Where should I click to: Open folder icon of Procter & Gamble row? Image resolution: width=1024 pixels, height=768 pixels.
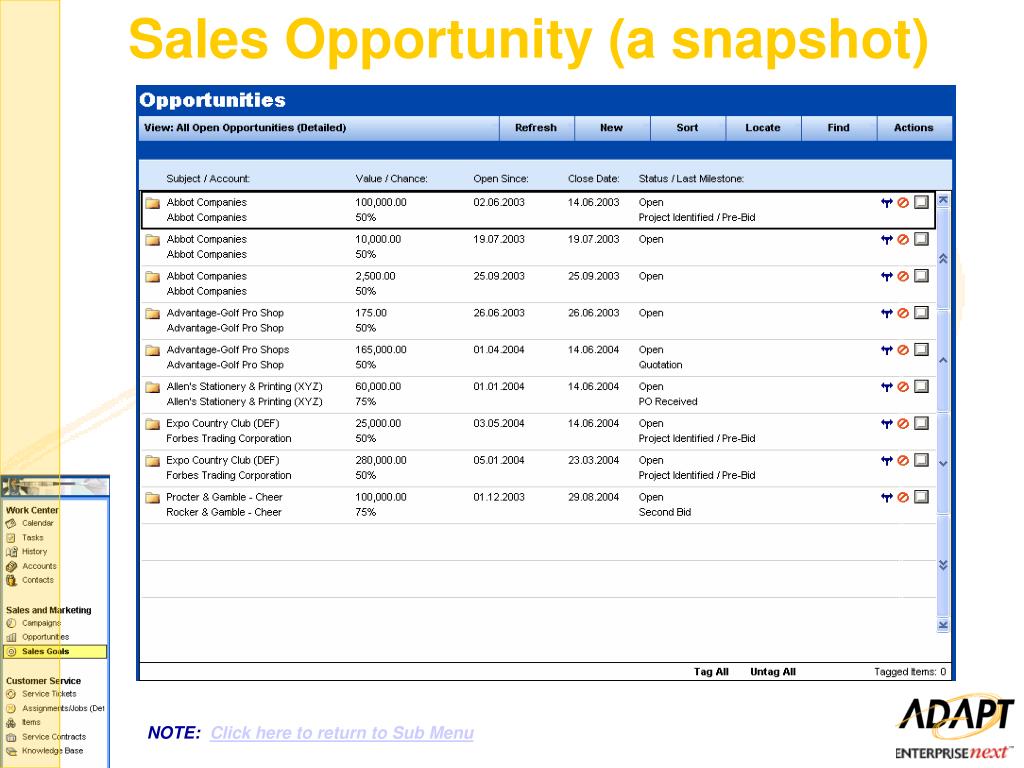click(153, 498)
